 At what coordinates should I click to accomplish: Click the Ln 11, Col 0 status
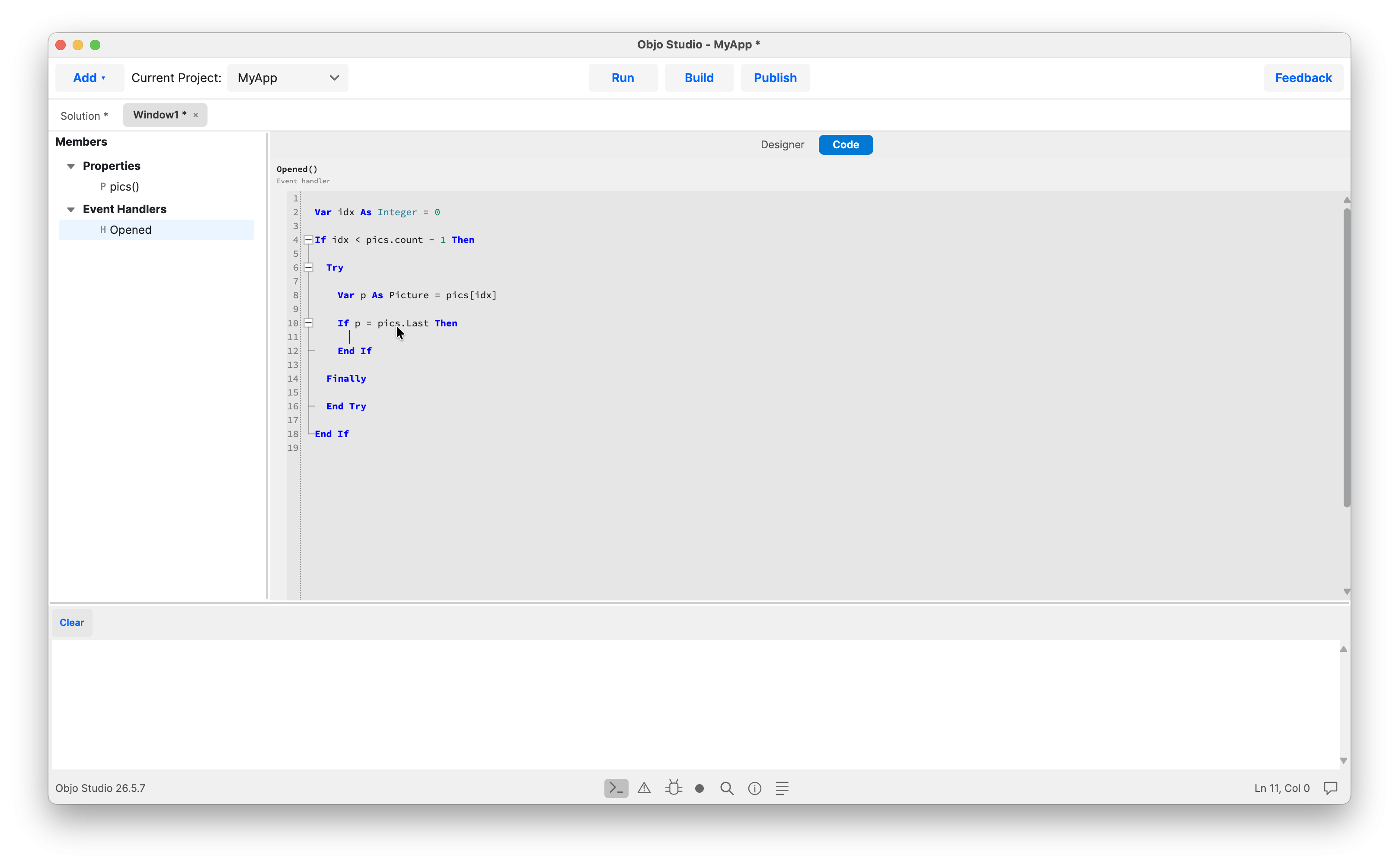click(x=1281, y=788)
